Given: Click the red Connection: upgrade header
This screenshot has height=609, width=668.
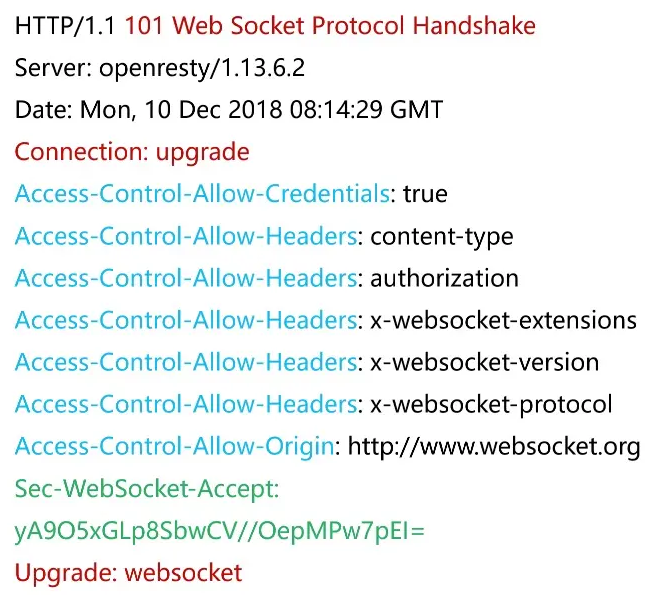Looking at the screenshot, I should click(132, 152).
